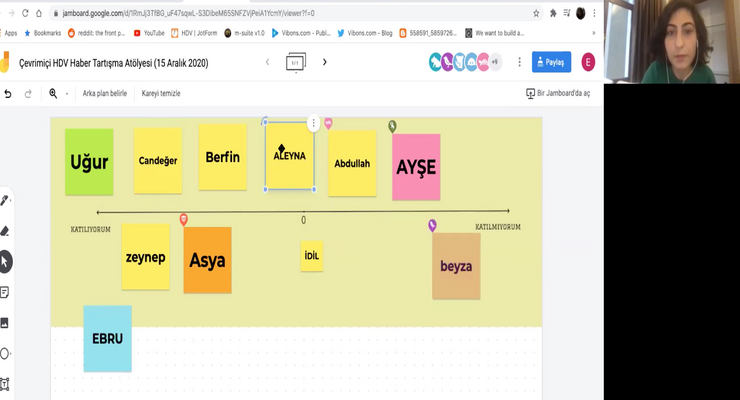Open the frame bar expander
This screenshot has width=740, height=400.
tap(296, 62)
